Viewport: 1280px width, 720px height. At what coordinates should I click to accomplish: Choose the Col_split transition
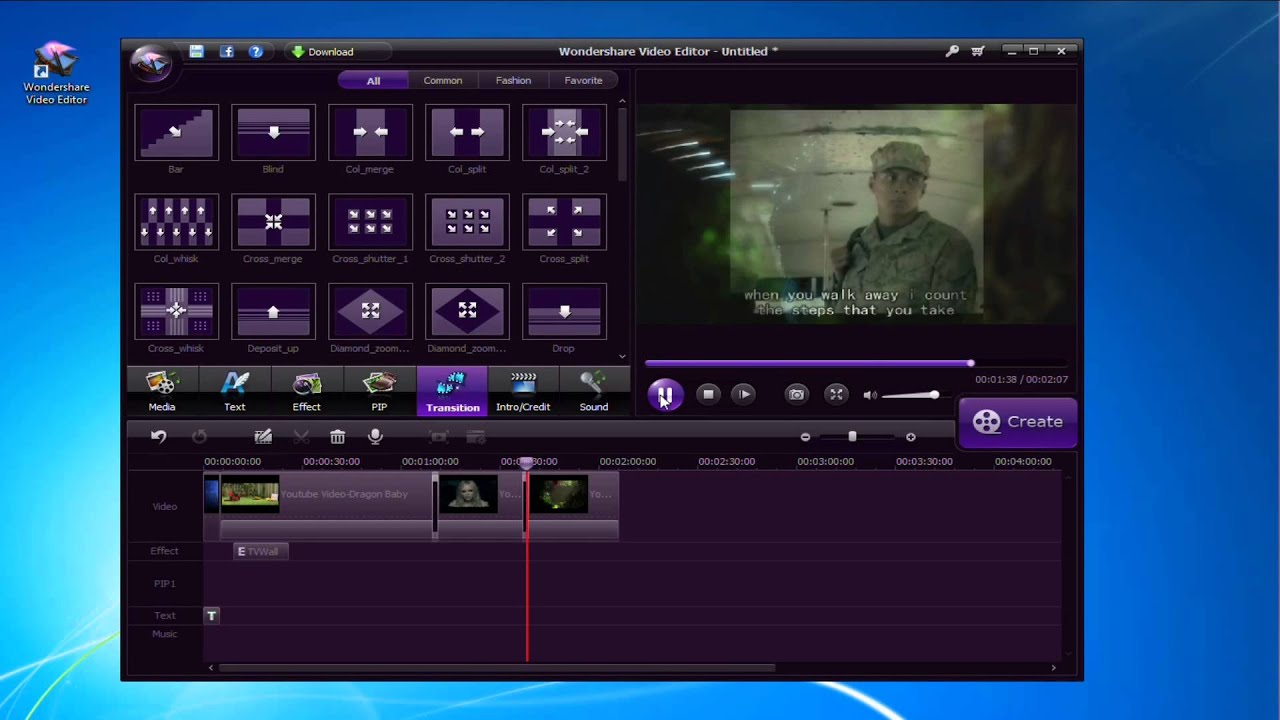pos(467,132)
